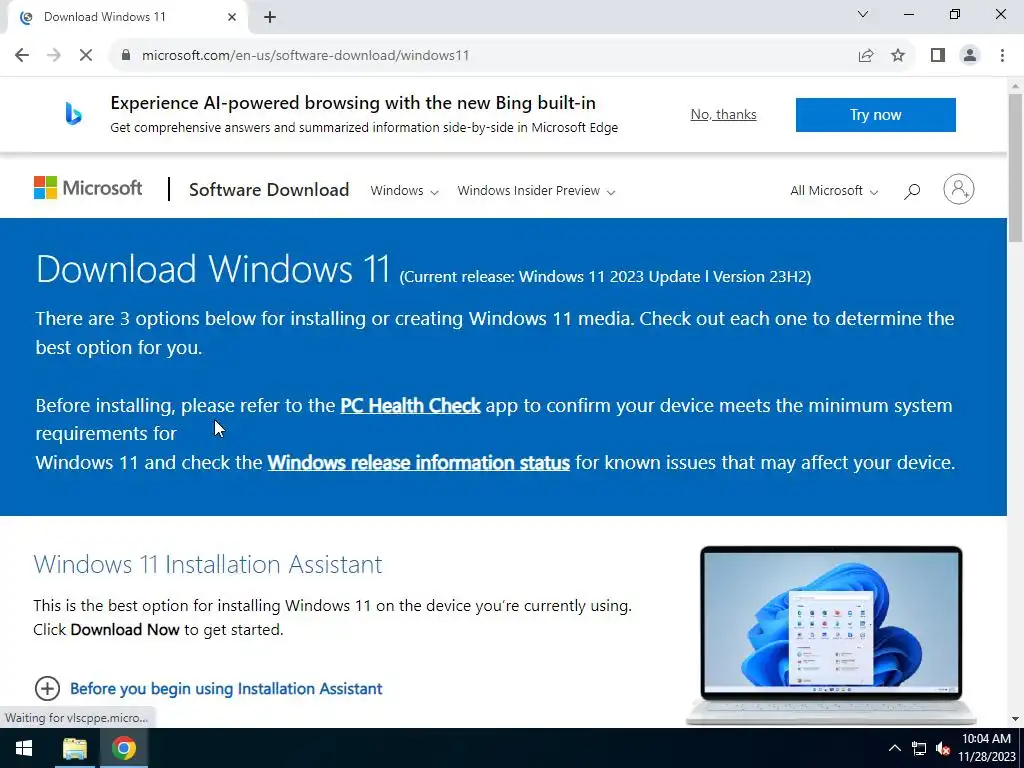
Task: Expand the Windows menu in header
Action: (404, 191)
